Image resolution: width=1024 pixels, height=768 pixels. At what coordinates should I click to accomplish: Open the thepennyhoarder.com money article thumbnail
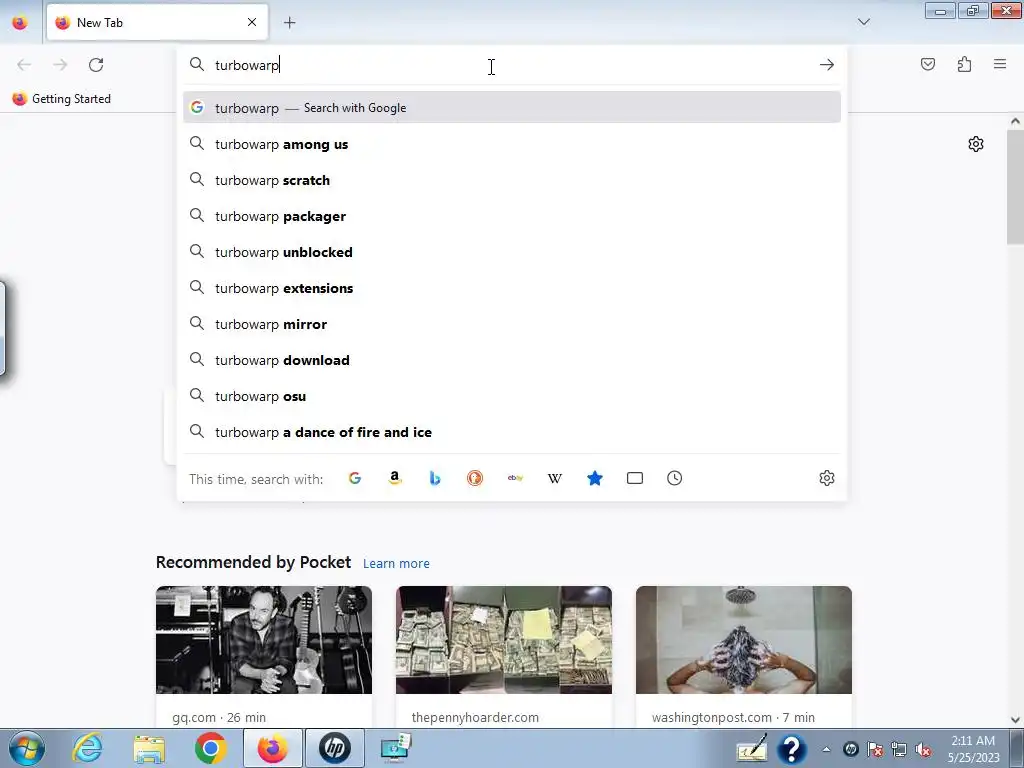click(504, 640)
